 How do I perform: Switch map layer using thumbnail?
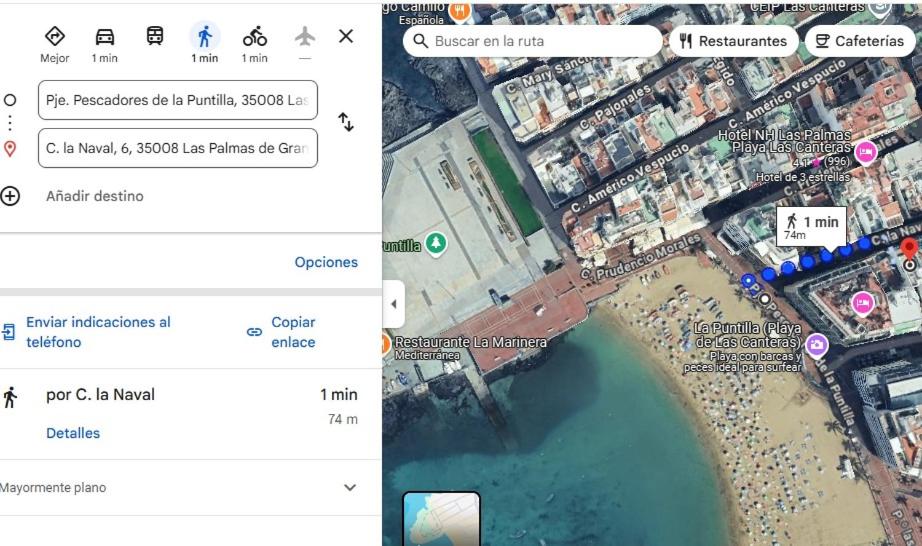tap(441, 518)
